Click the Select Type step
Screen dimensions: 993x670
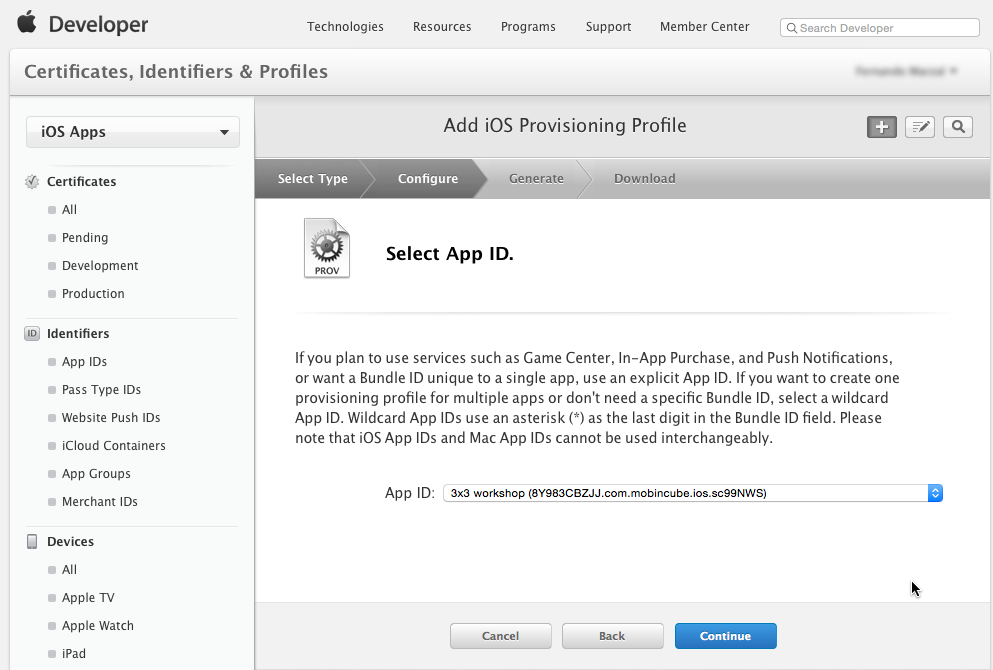313,179
